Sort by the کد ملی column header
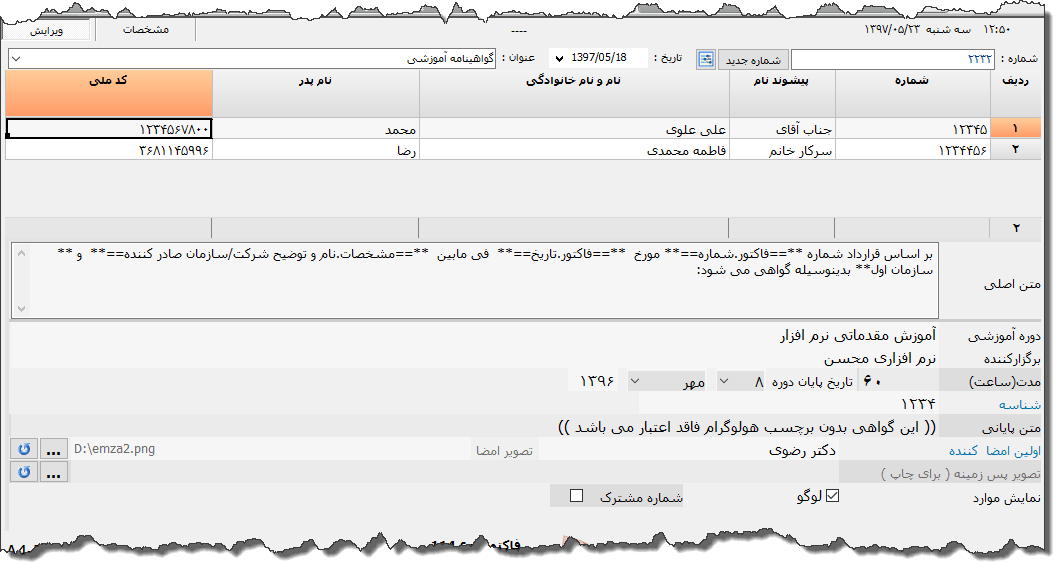The image size is (1053, 563). tap(109, 93)
